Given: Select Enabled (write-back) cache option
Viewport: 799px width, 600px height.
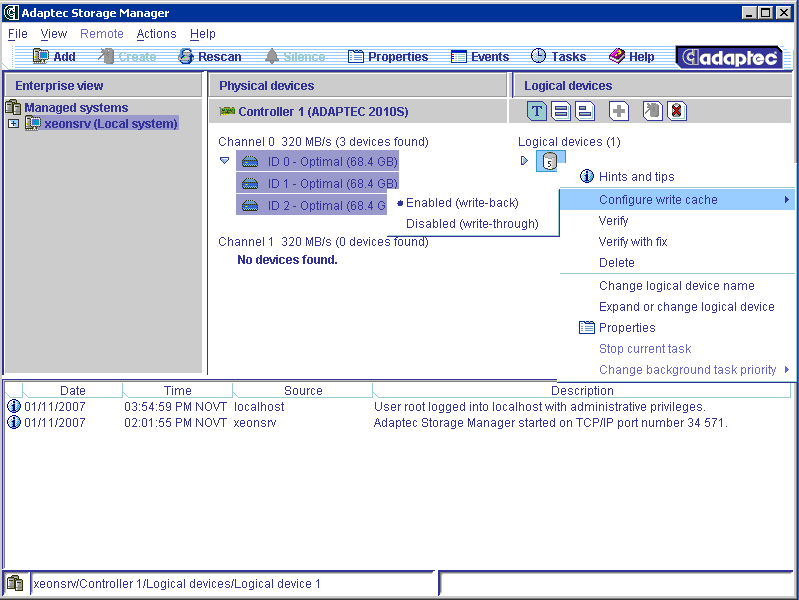Looking at the screenshot, I should coord(462,203).
